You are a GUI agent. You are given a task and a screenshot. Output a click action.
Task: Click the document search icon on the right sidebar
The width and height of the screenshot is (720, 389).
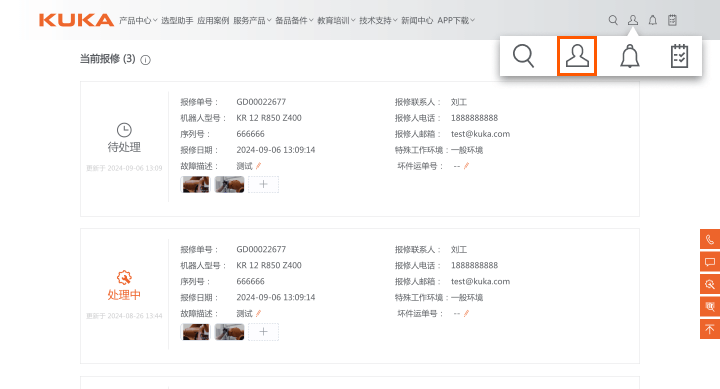pyautogui.click(x=710, y=307)
